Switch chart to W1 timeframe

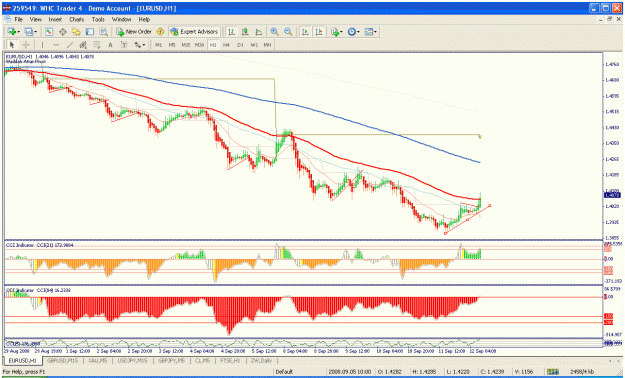(254, 45)
